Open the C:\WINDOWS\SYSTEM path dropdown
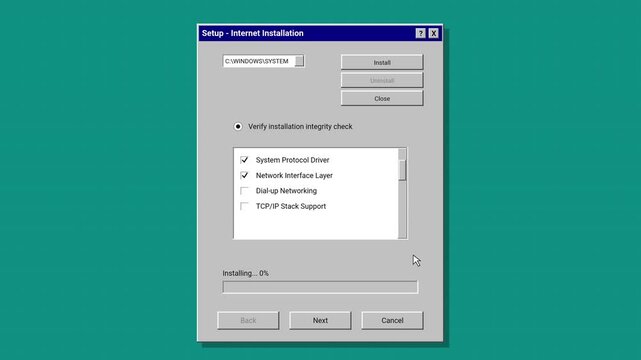 pos(299,61)
